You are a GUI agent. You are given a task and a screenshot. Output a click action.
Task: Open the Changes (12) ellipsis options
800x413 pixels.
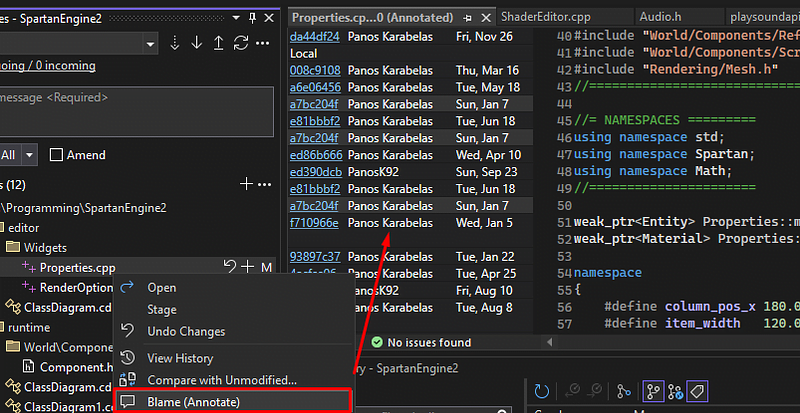[x=264, y=184]
